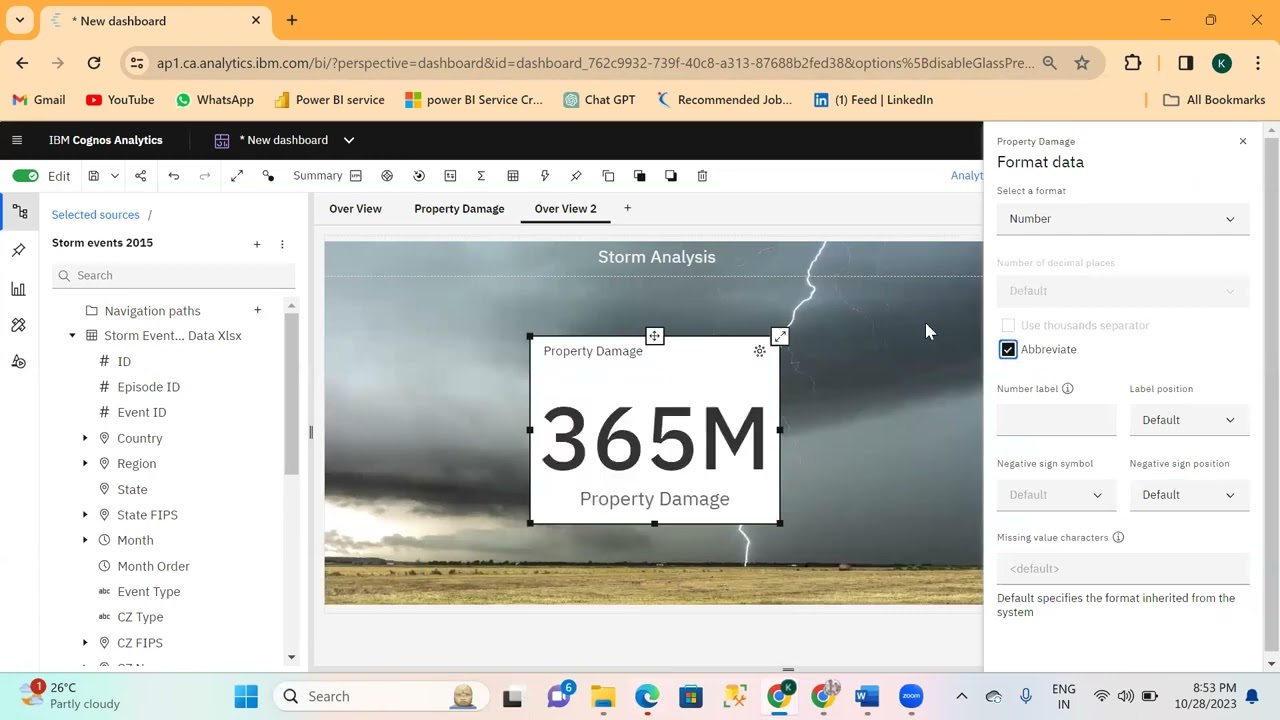Expand the Month field
Viewport: 1280px width, 720px height.
tap(85, 540)
